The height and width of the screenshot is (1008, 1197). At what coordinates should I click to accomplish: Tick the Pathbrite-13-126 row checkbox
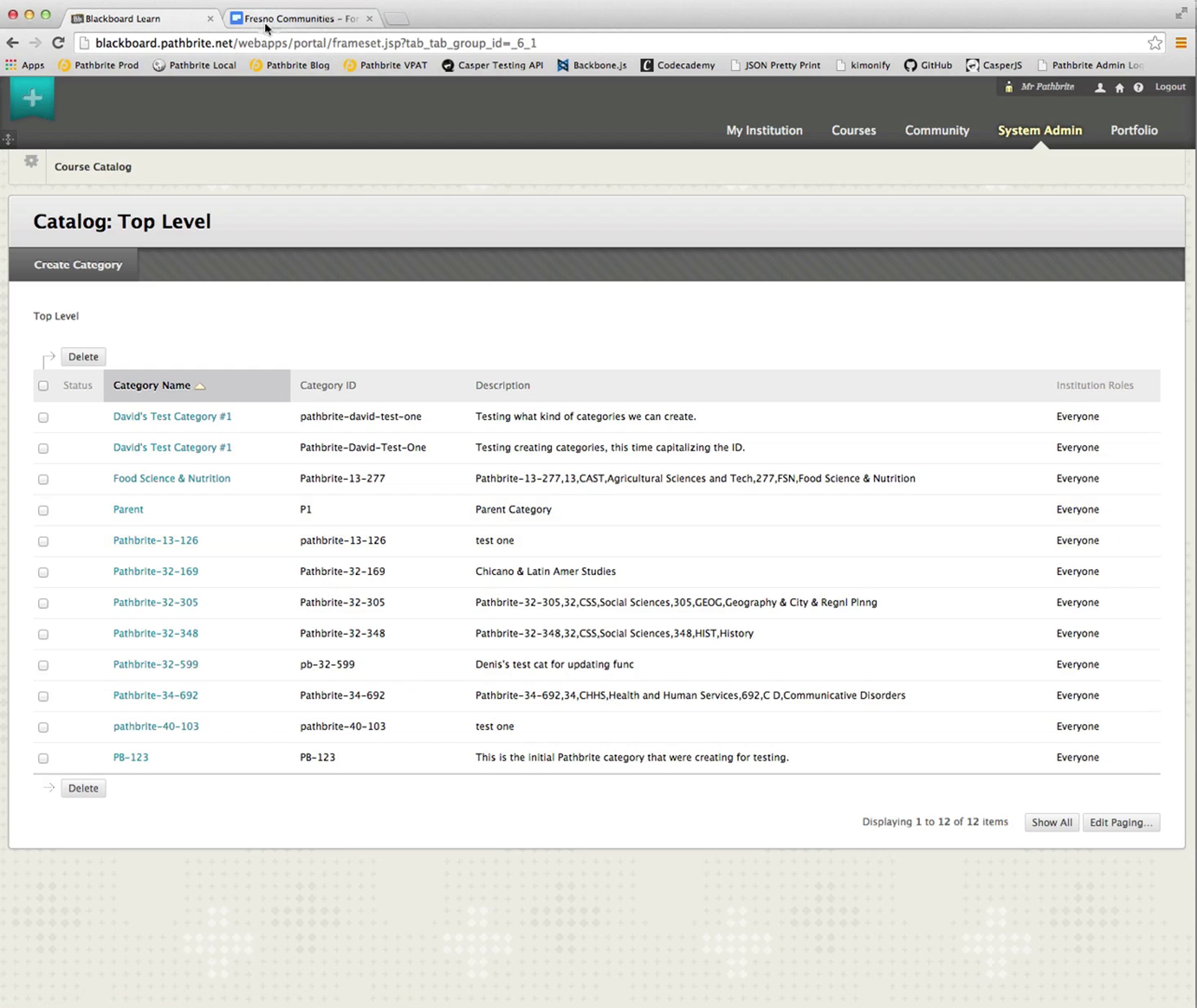click(x=43, y=541)
